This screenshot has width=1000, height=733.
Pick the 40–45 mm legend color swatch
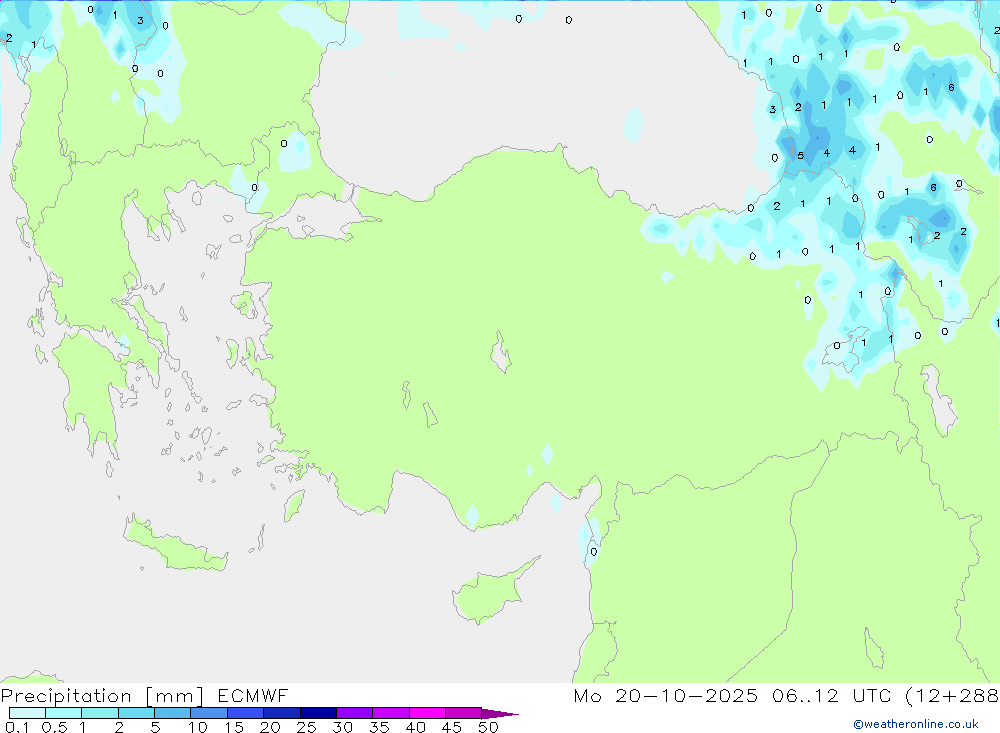point(427,713)
